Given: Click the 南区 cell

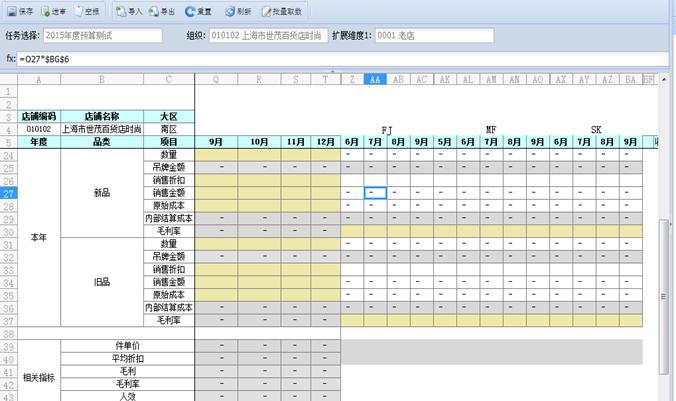Looking at the screenshot, I should click(x=169, y=129).
